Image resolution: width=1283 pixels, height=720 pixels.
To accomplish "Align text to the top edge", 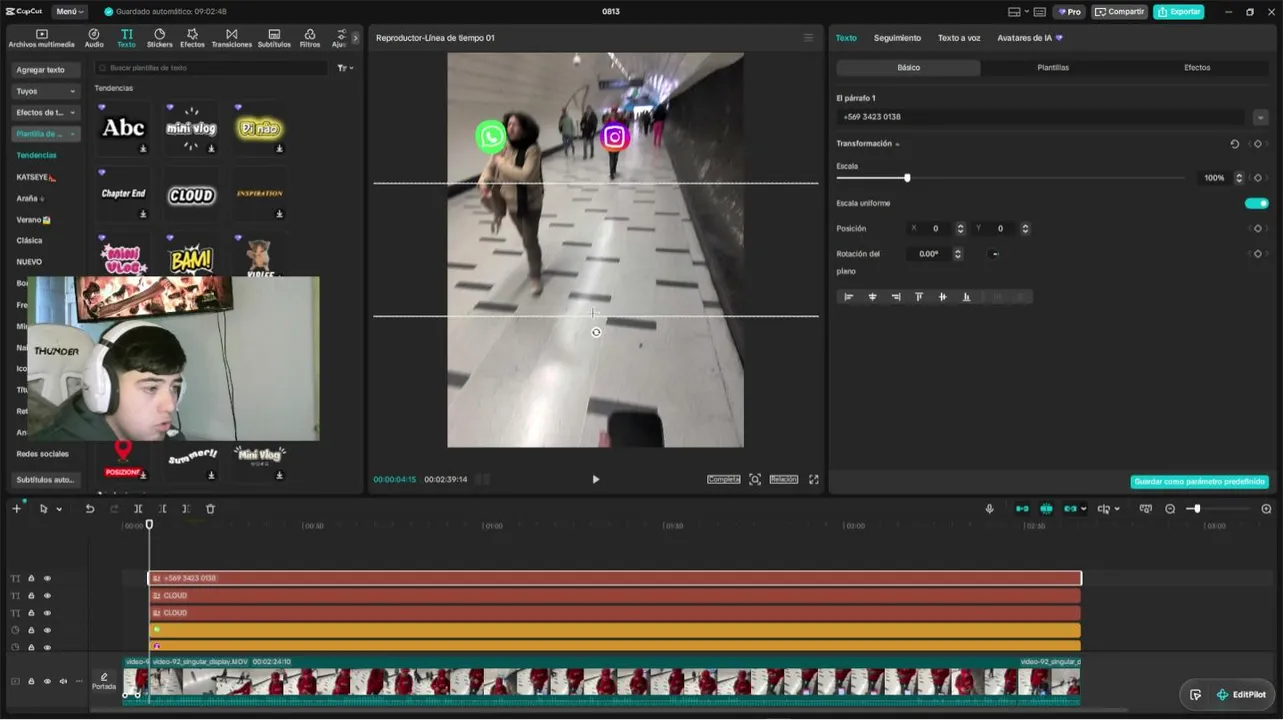I will (x=919, y=297).
